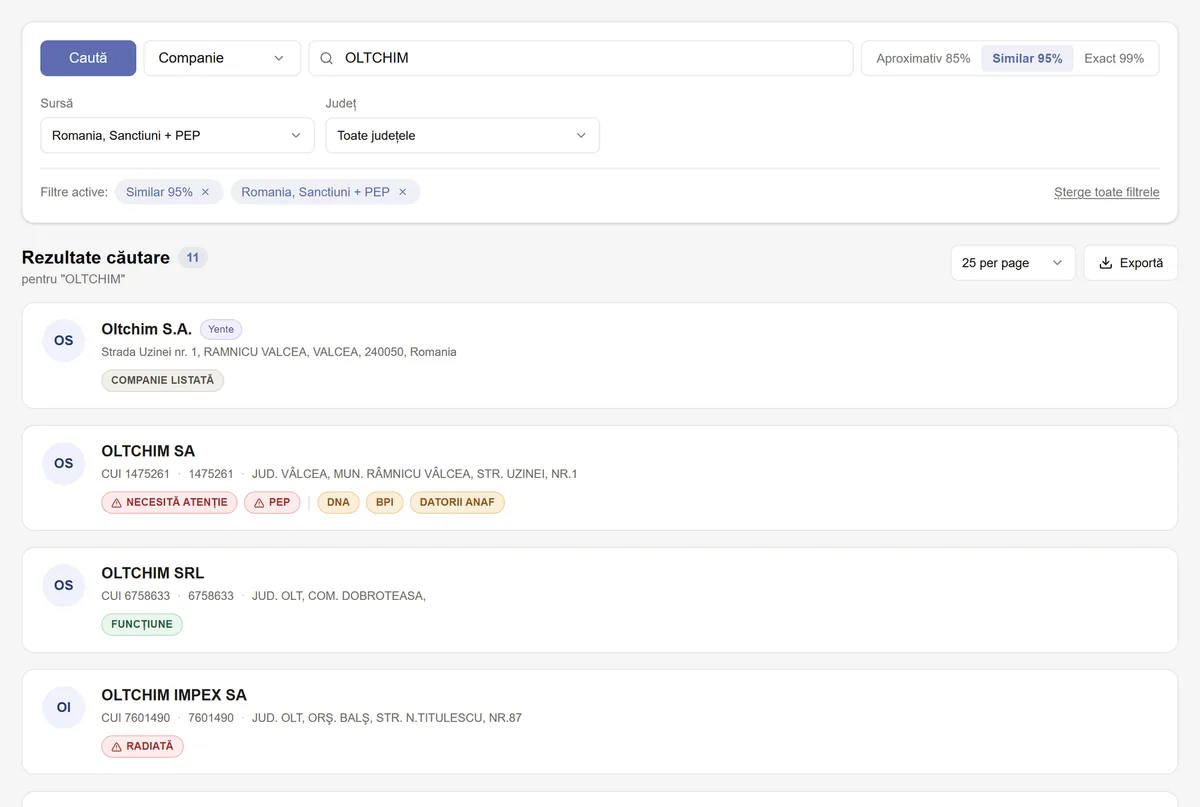
Task: Click the Exportă button
Action: 1130,263
